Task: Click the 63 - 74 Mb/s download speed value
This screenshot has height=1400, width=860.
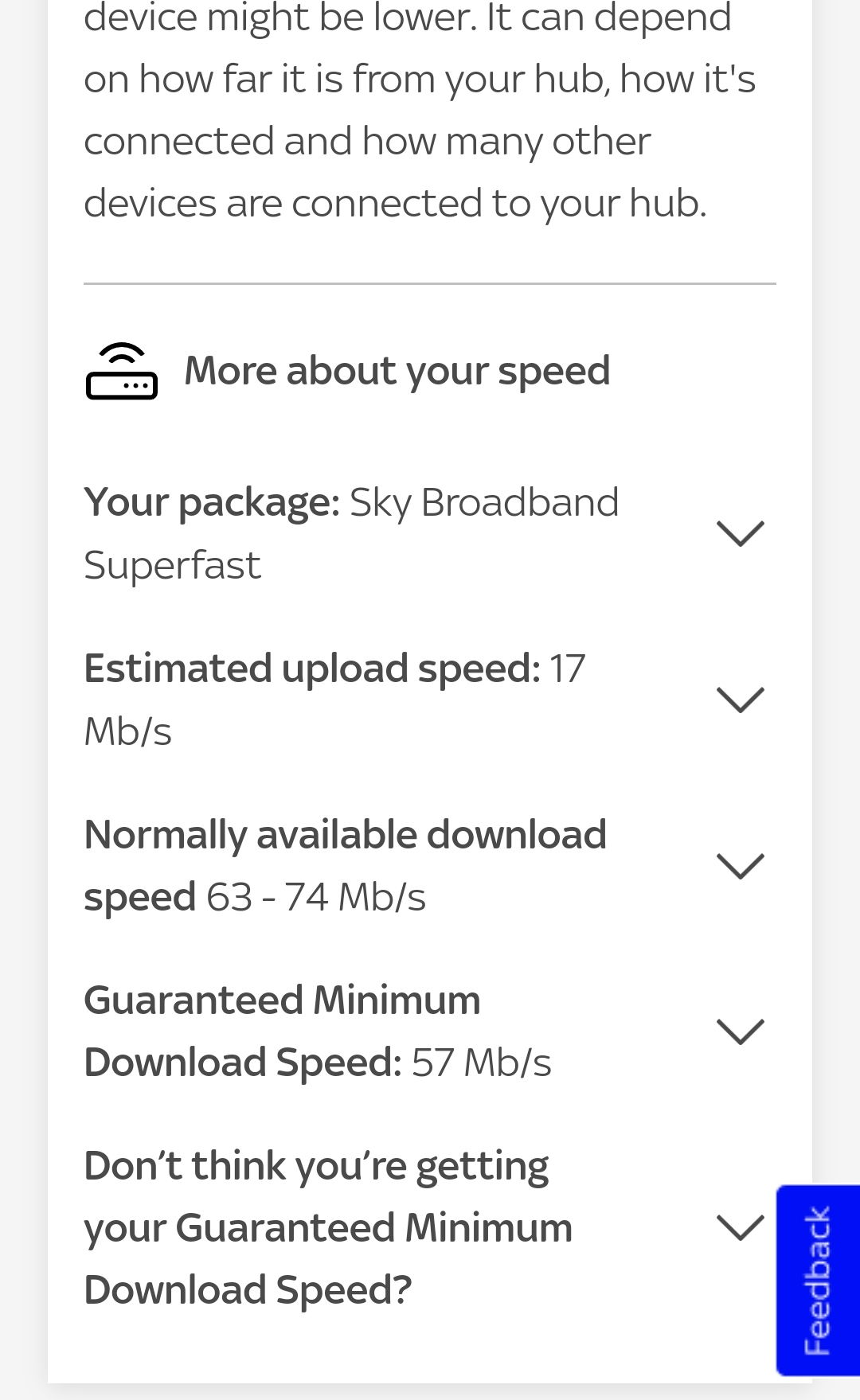Action: 315,896
